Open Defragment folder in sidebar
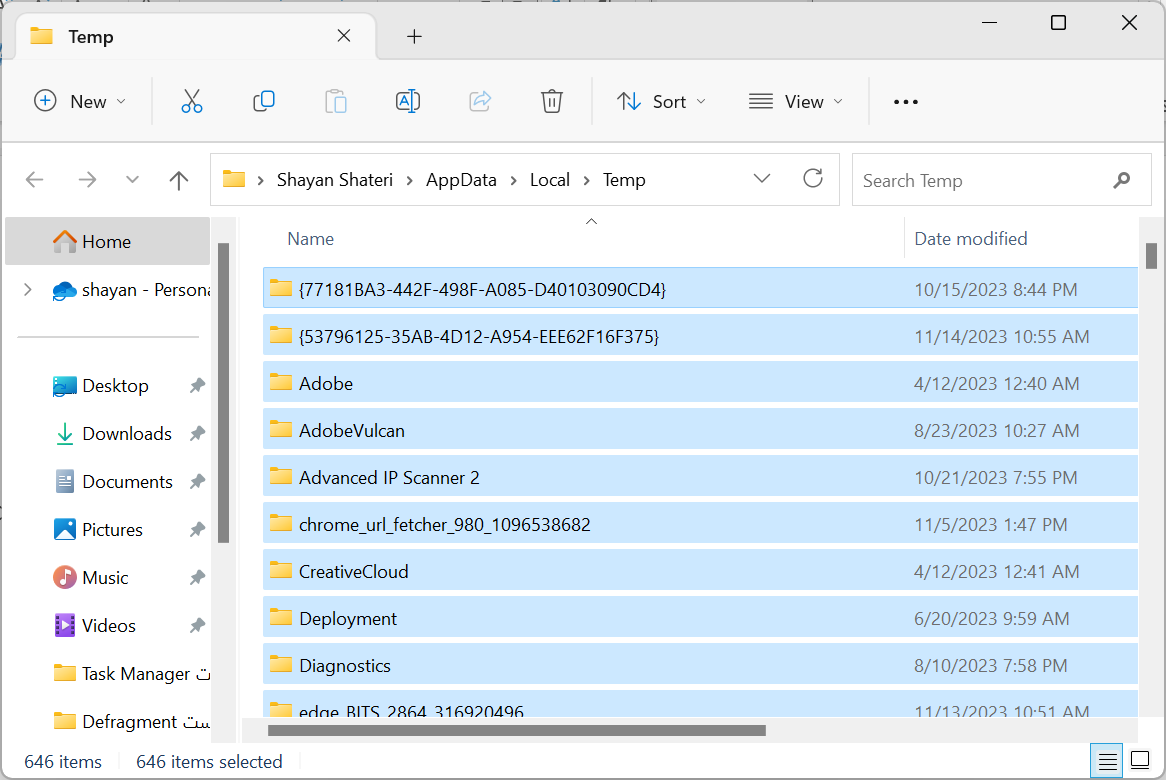Image resolution: width=1166 pixels, height=780 pixels. click(x=131, y=721)
